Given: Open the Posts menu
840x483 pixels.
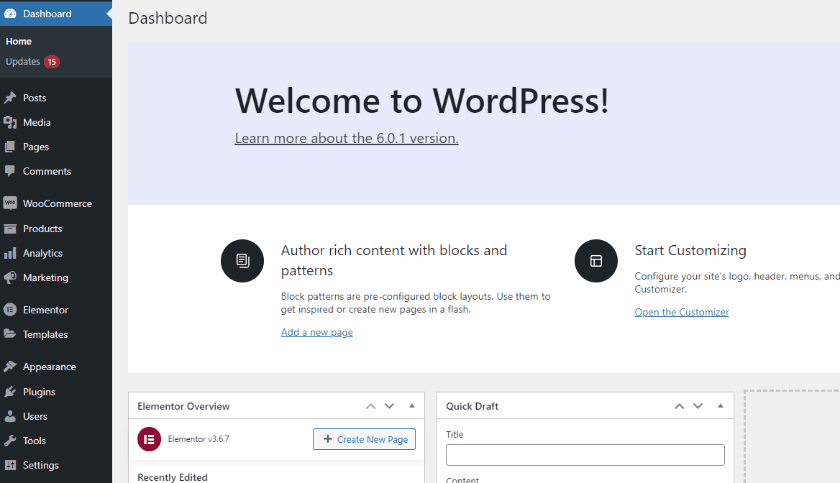Looking at the screenshot, I should (x=34, y=98).
